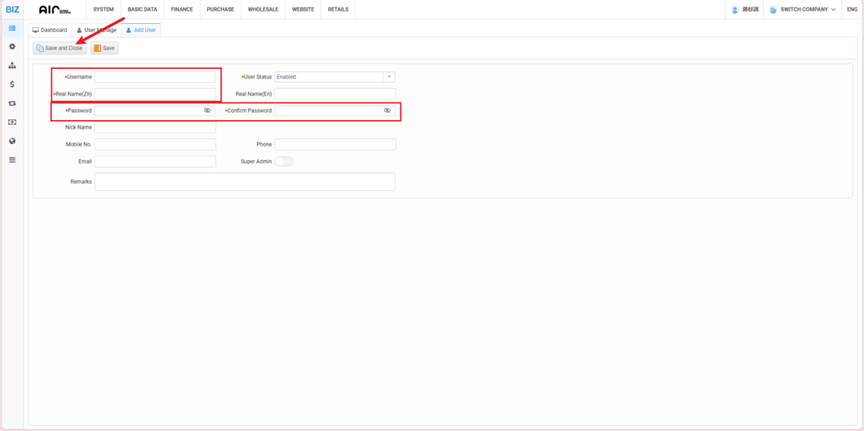Viewport: 864px width, 431px height.
Task: Click the banknote money icon in sidebar
Action: click(12, 122)
